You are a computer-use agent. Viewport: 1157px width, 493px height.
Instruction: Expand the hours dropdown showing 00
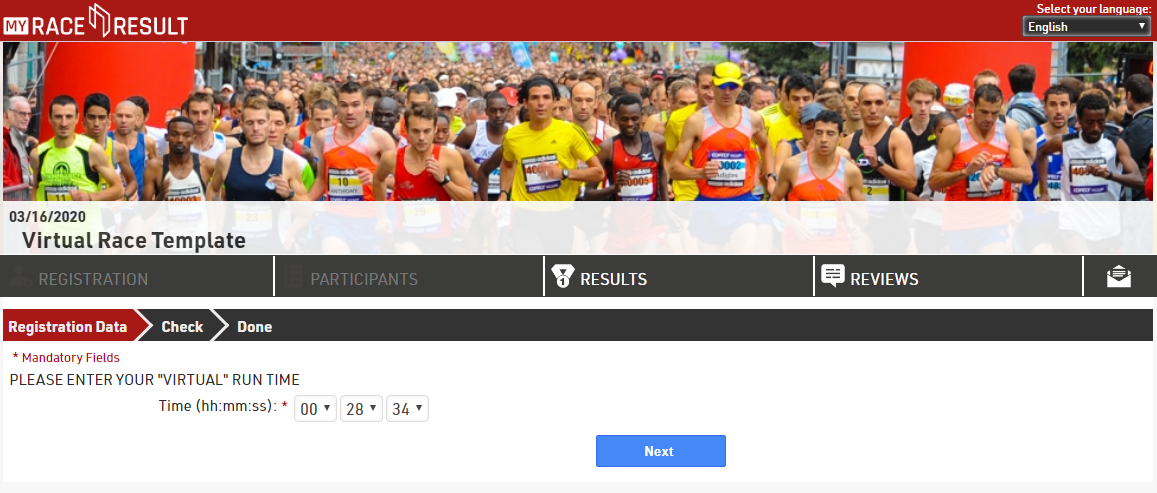315,409
